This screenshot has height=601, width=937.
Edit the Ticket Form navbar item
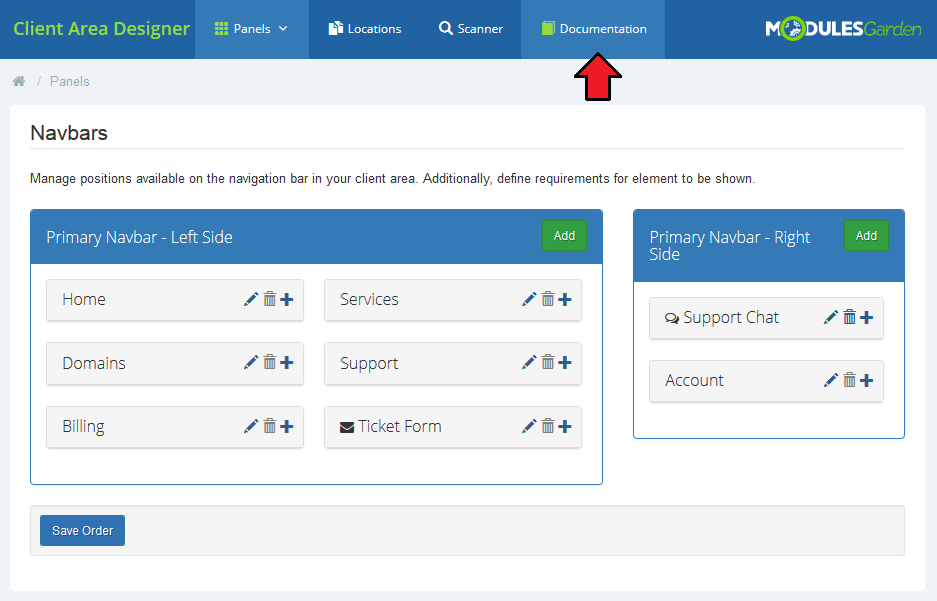[529, 426]
